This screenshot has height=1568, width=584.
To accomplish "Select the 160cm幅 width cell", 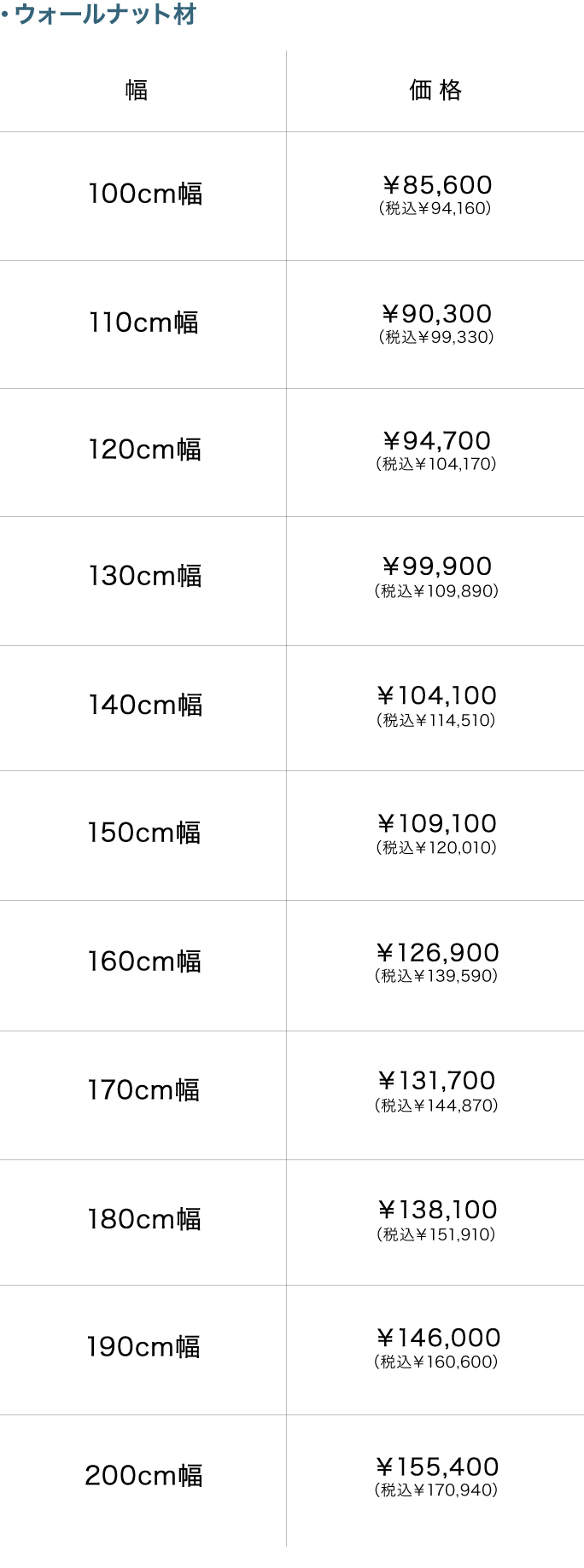I will click(144, 961).
